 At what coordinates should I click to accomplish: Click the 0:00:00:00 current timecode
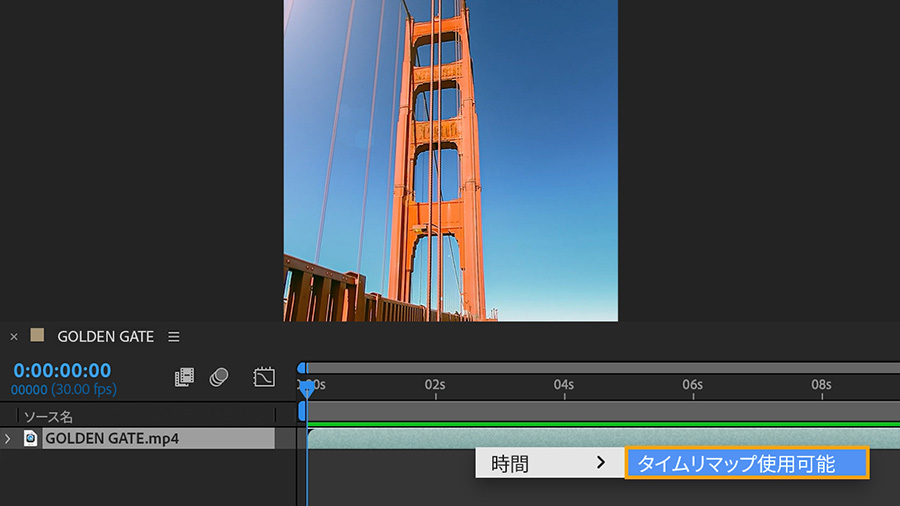pyautogui.click(x=62, y=371)
